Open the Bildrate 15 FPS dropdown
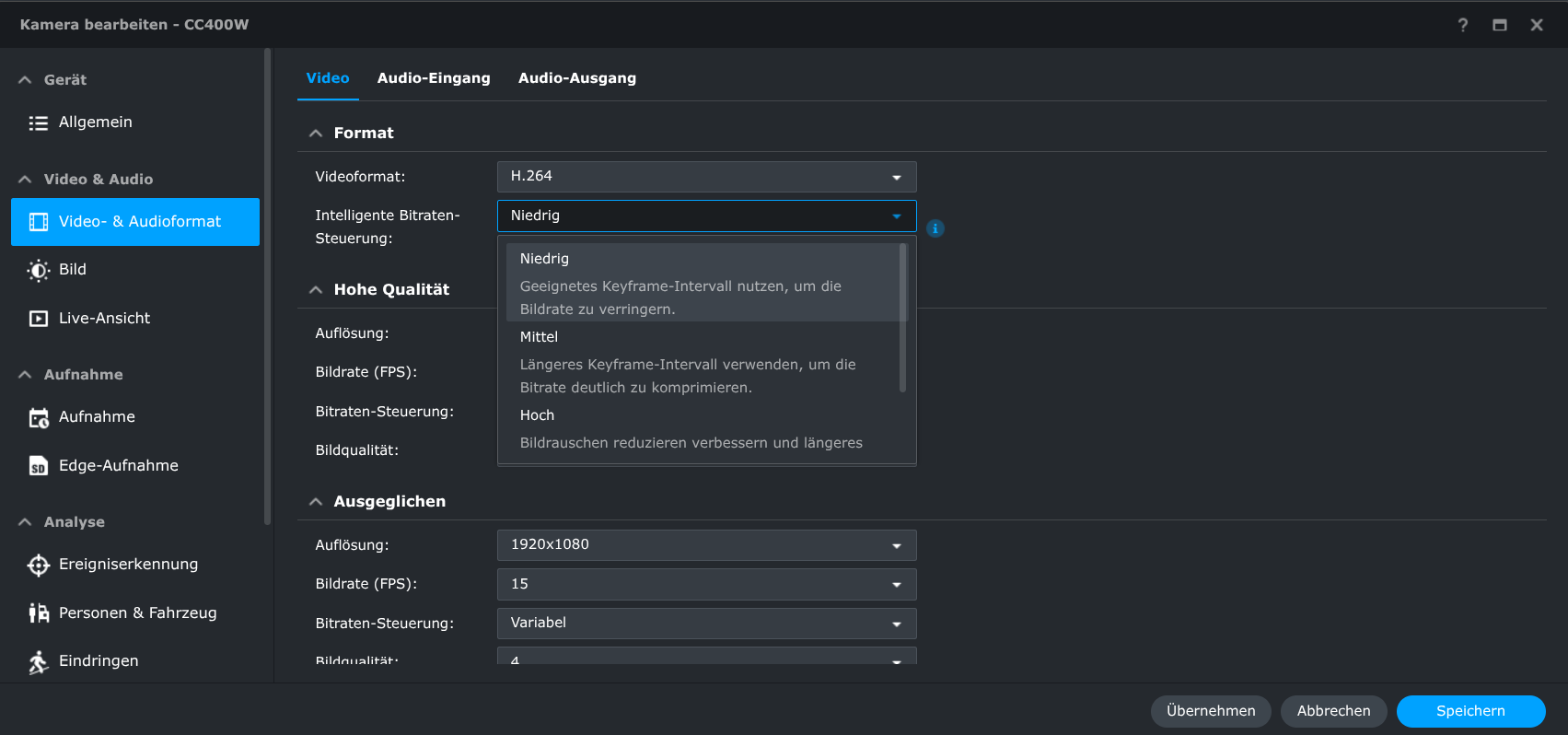Viewport: 1568px width, 735px height. point(706,584)
